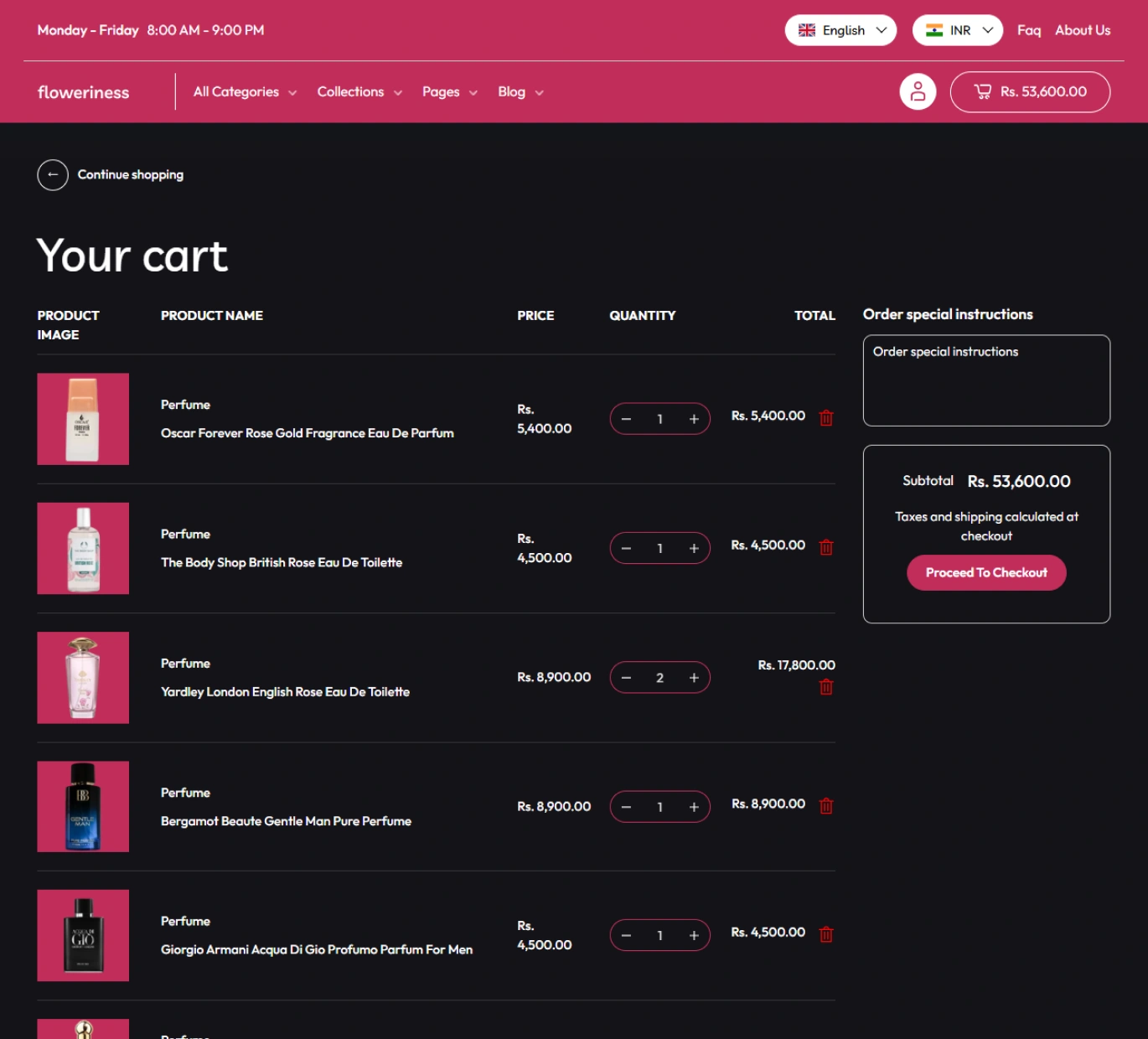The width and height of the screenshot is (1148, 1039).
Task: Expand the All Categories menu
Action: tap(245, 92)
